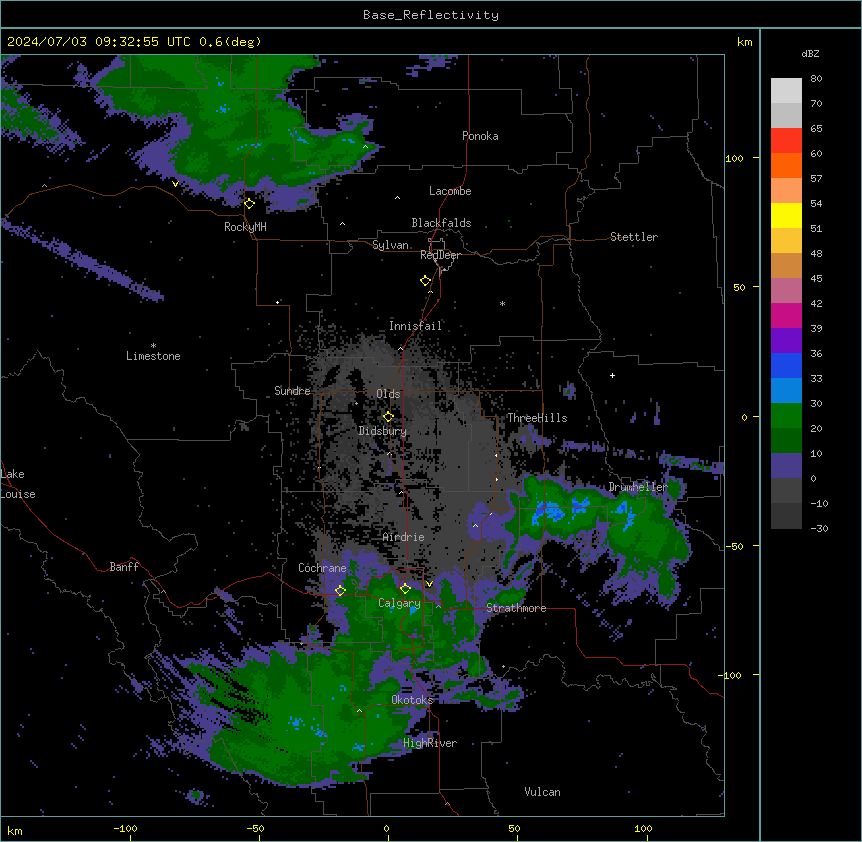The width and height of the screenshot is (862, 842).
Task: Click the 0 tick label on bottom axis
Action: tap(386, 828)
